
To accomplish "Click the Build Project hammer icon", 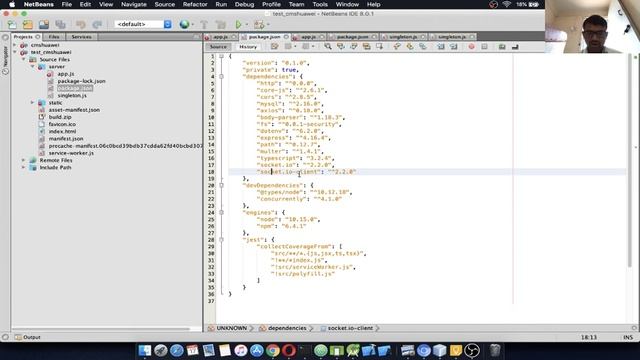I will click(204, 24).
